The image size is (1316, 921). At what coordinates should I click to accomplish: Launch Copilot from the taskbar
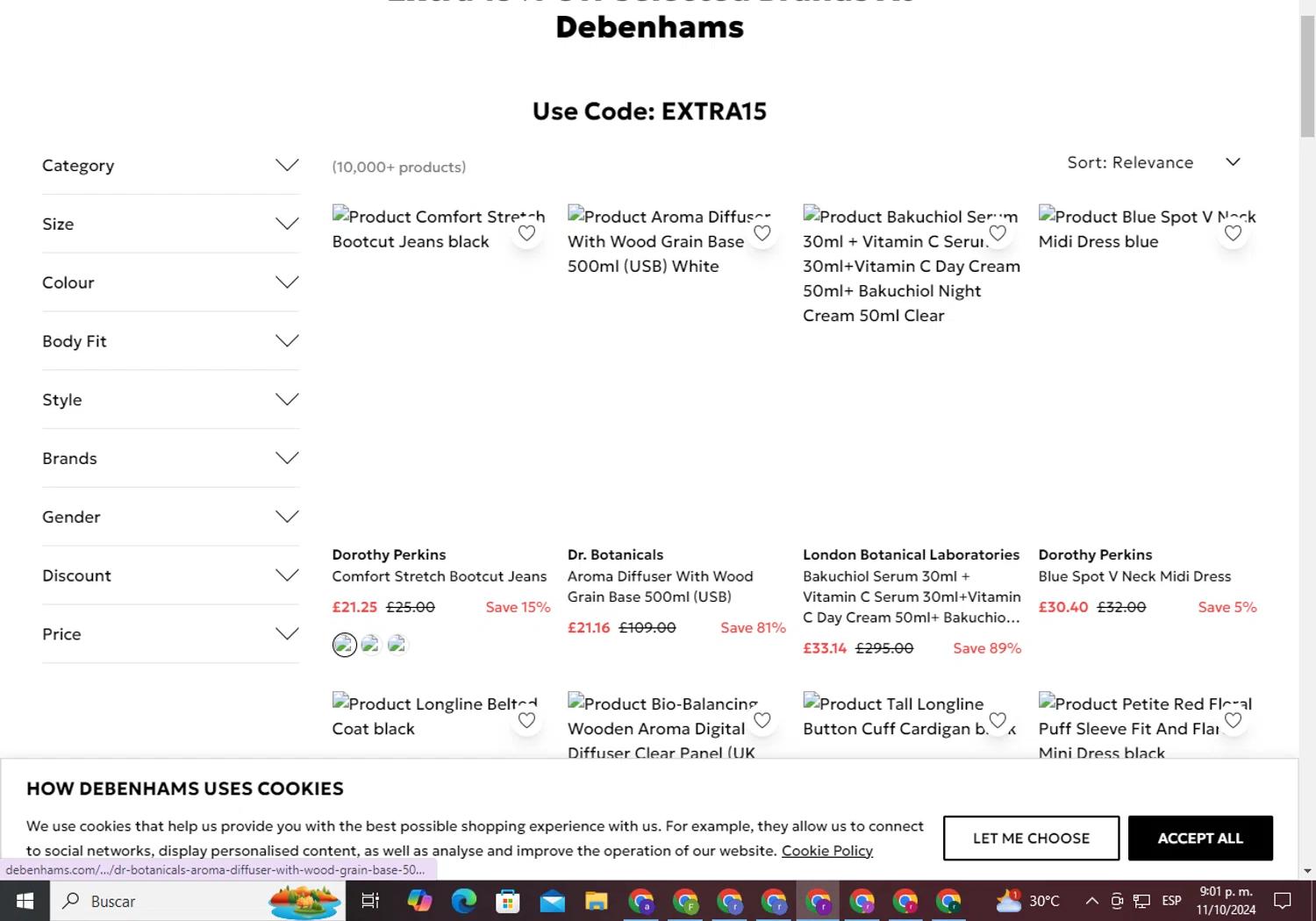pyautogui.click(x=419, y=901)
